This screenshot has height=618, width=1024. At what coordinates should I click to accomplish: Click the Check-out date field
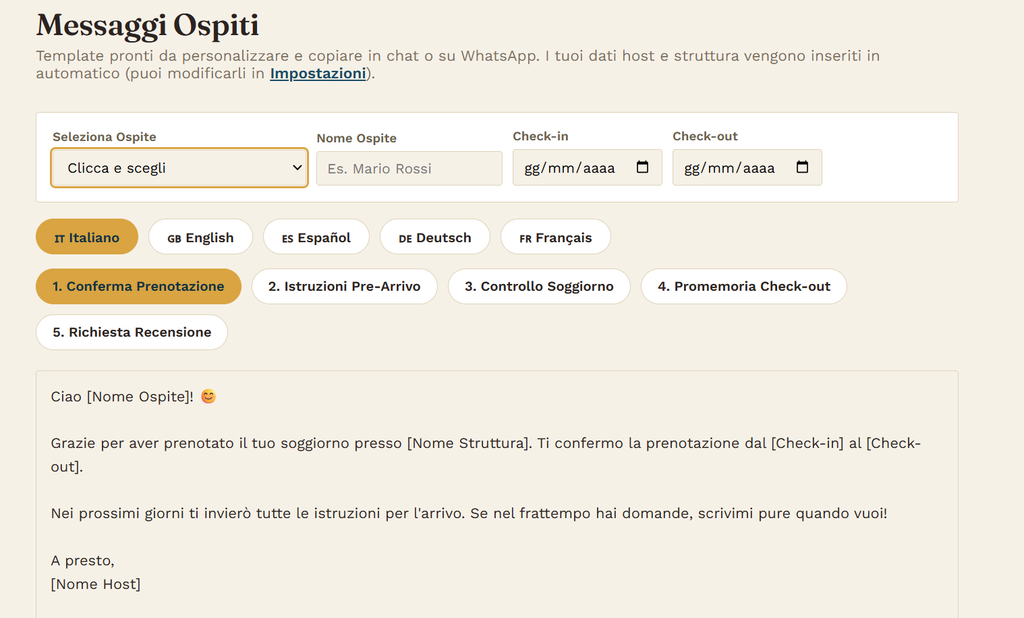click(747, 167)
